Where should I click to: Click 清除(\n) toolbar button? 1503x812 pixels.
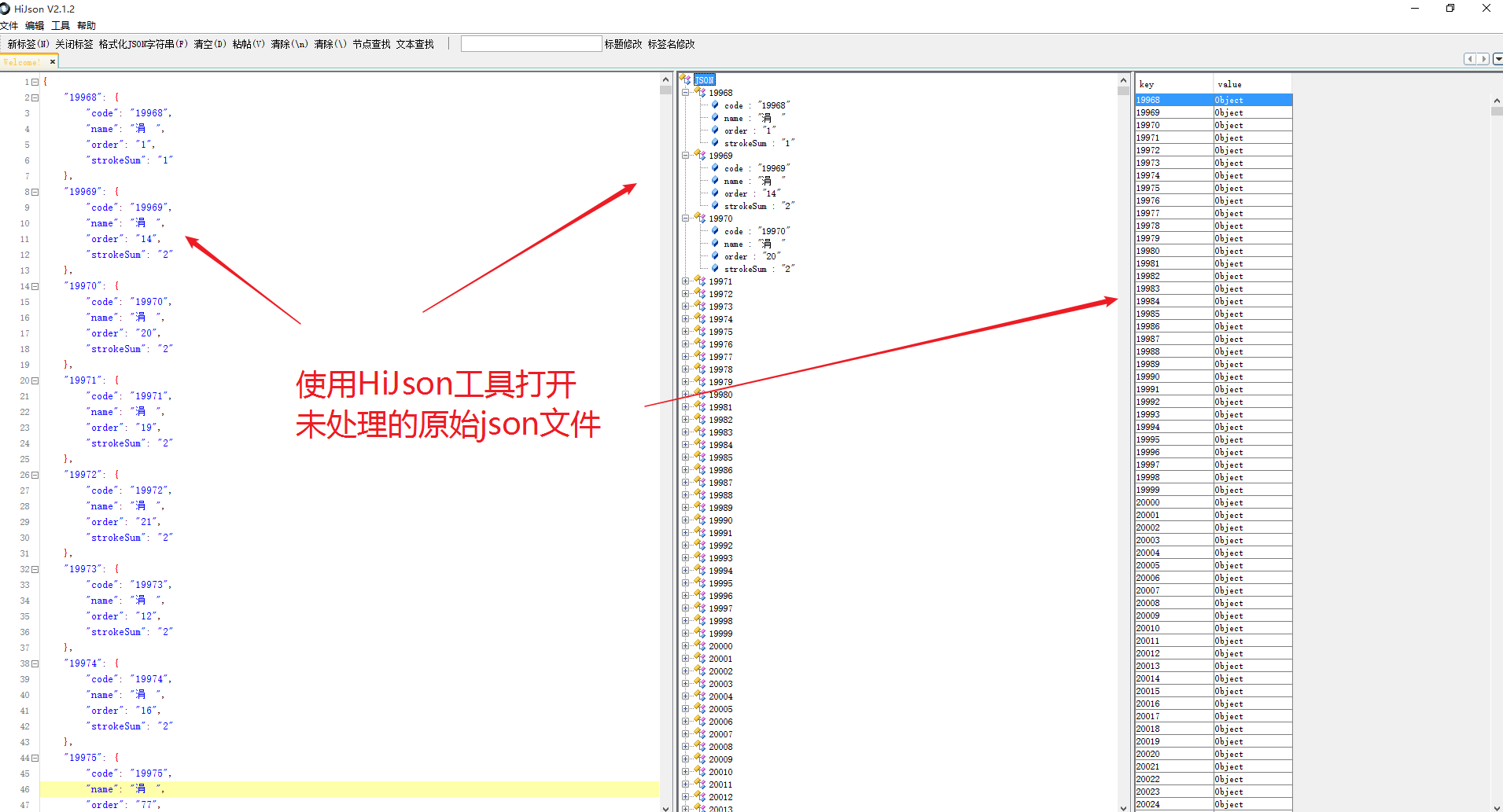289,44
